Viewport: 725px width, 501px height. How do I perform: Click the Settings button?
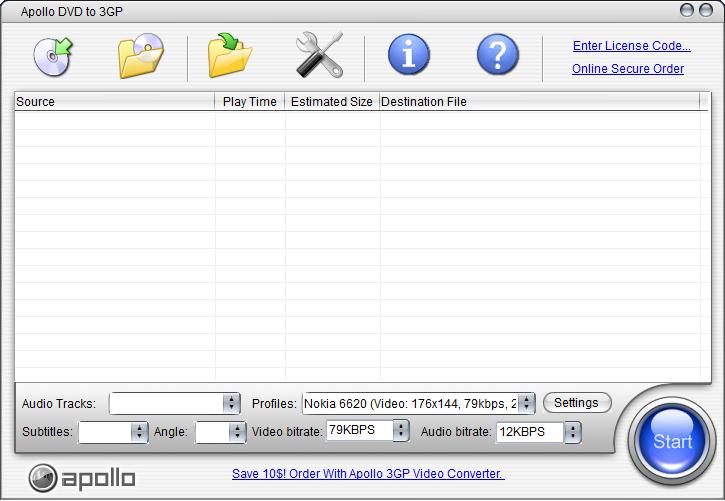577,403
